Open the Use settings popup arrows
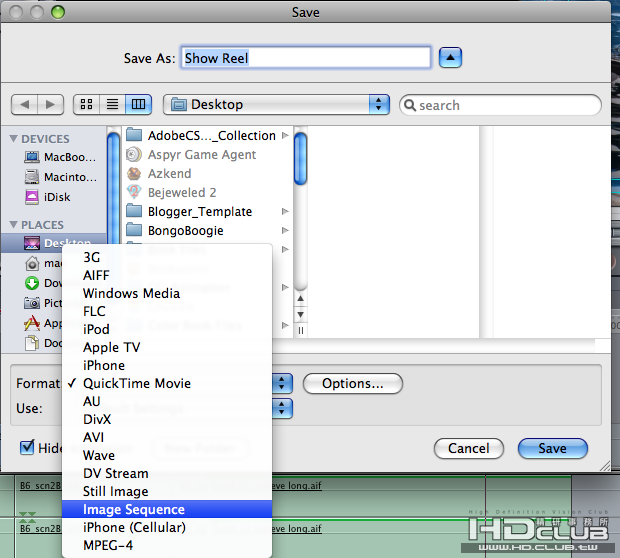 282,408
